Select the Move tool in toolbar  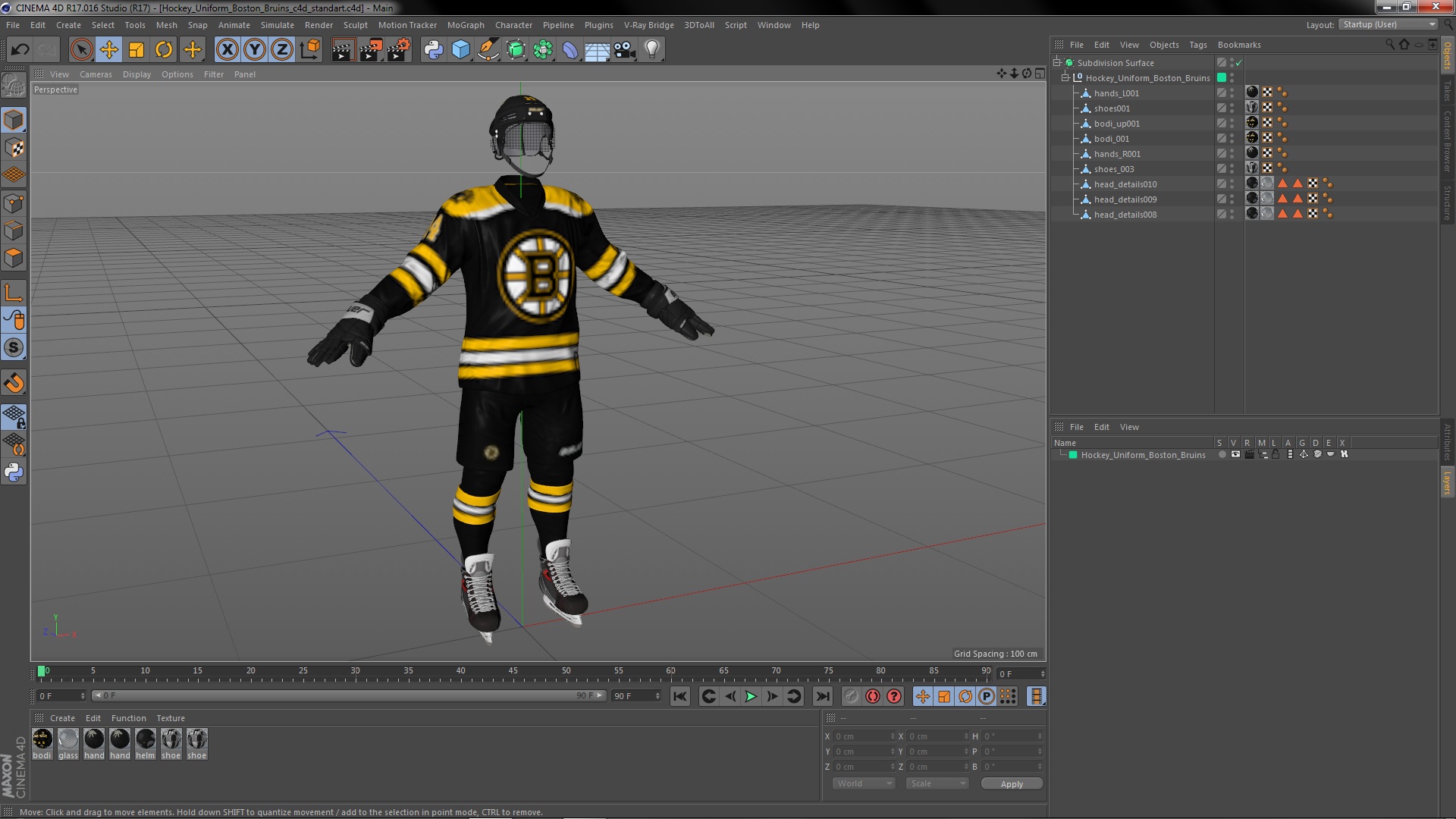pos(108,50)
